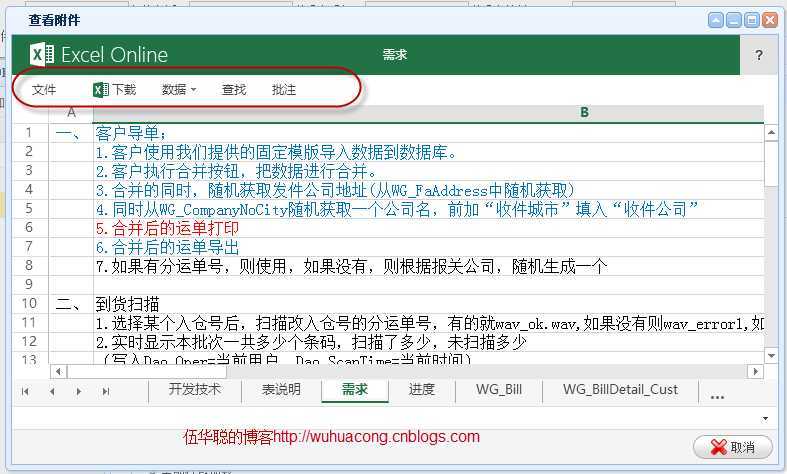Click the red X icon on 取消
Screen dimensions: 787x474
point(719,447)
